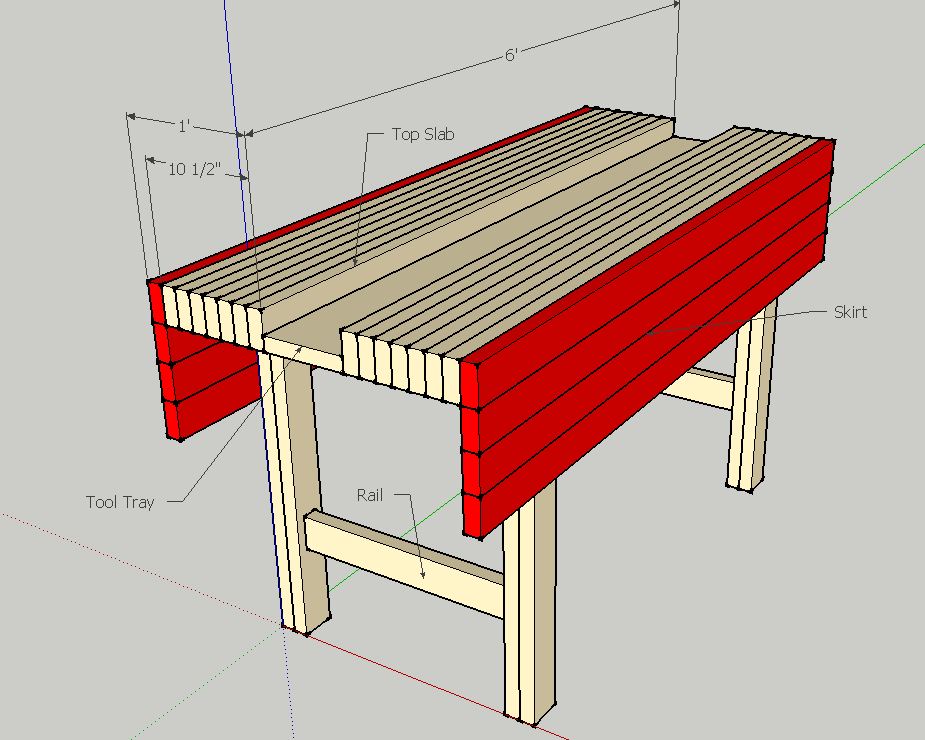
Task: Click the "Tool Tray" label text
Action: tap(120, 503)
